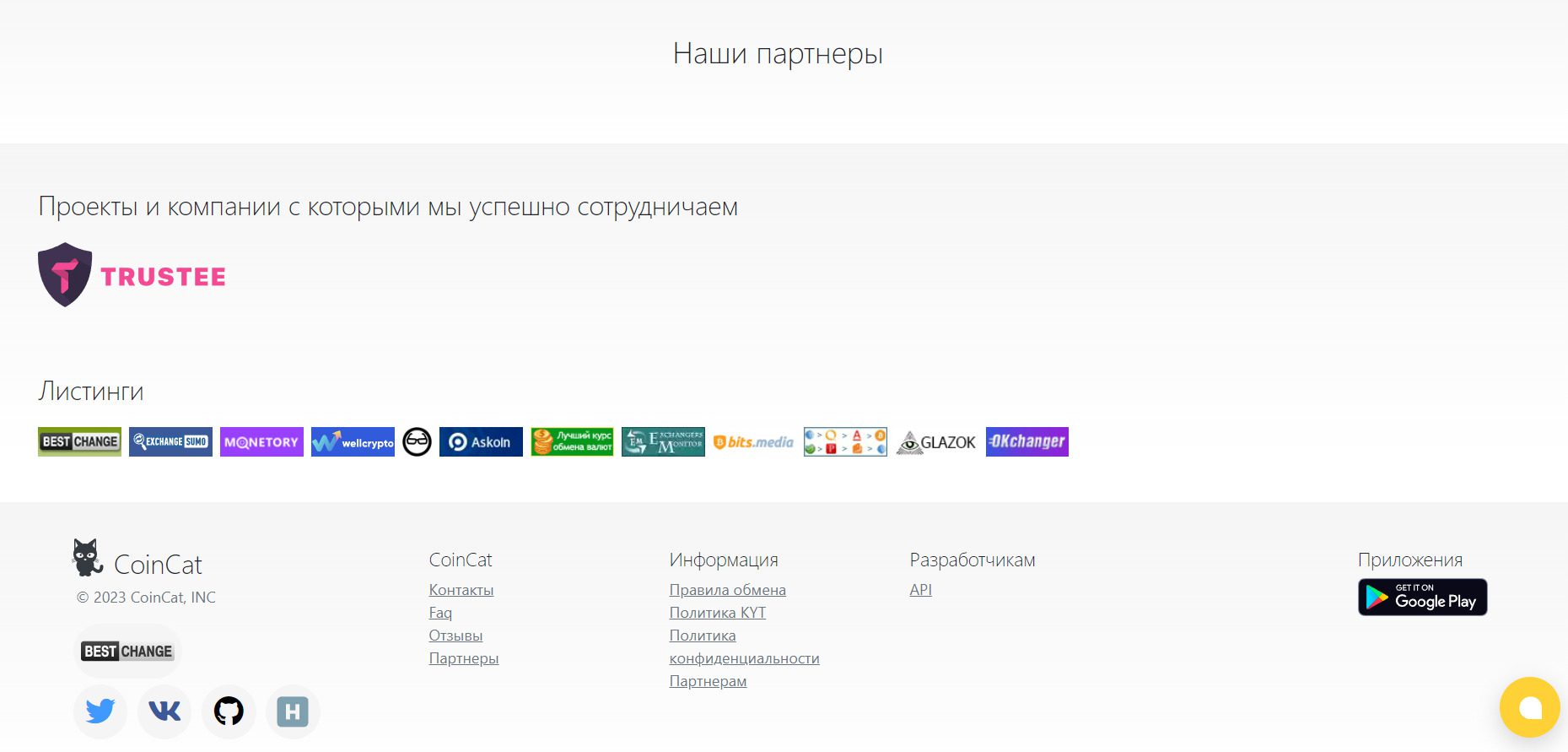Click the Monetory listing banner
The image size is (1568, 752).
pyautogui.click(x=261, y=441)
